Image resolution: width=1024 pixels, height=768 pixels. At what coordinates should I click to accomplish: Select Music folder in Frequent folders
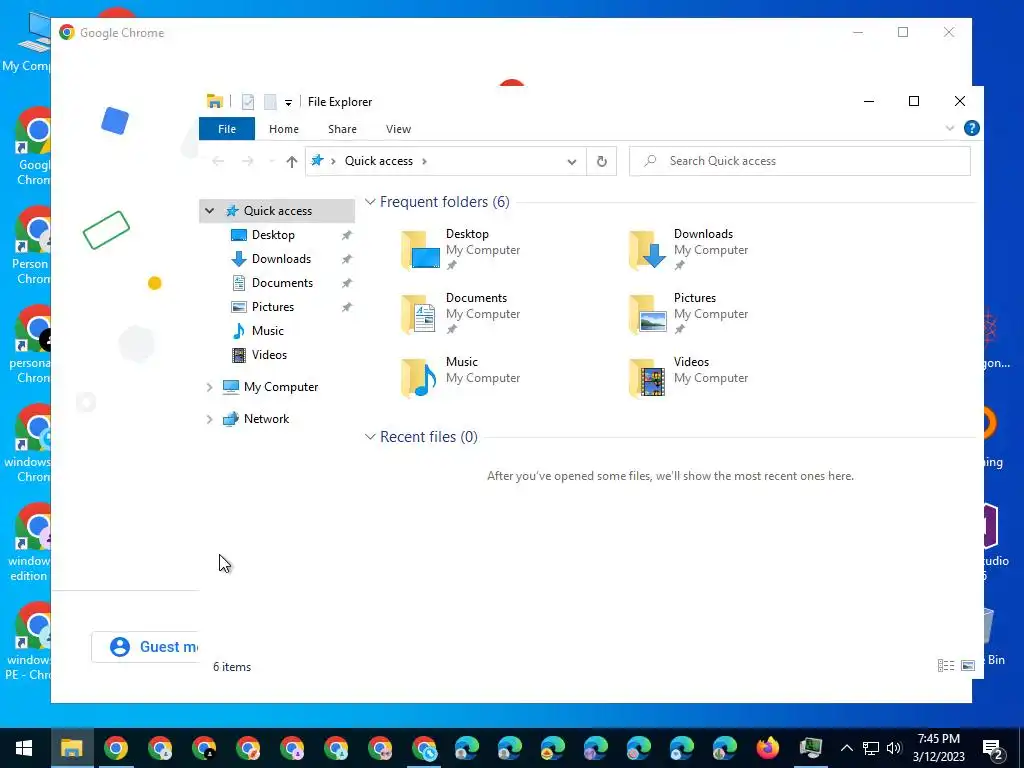click(x=462, y=377)
